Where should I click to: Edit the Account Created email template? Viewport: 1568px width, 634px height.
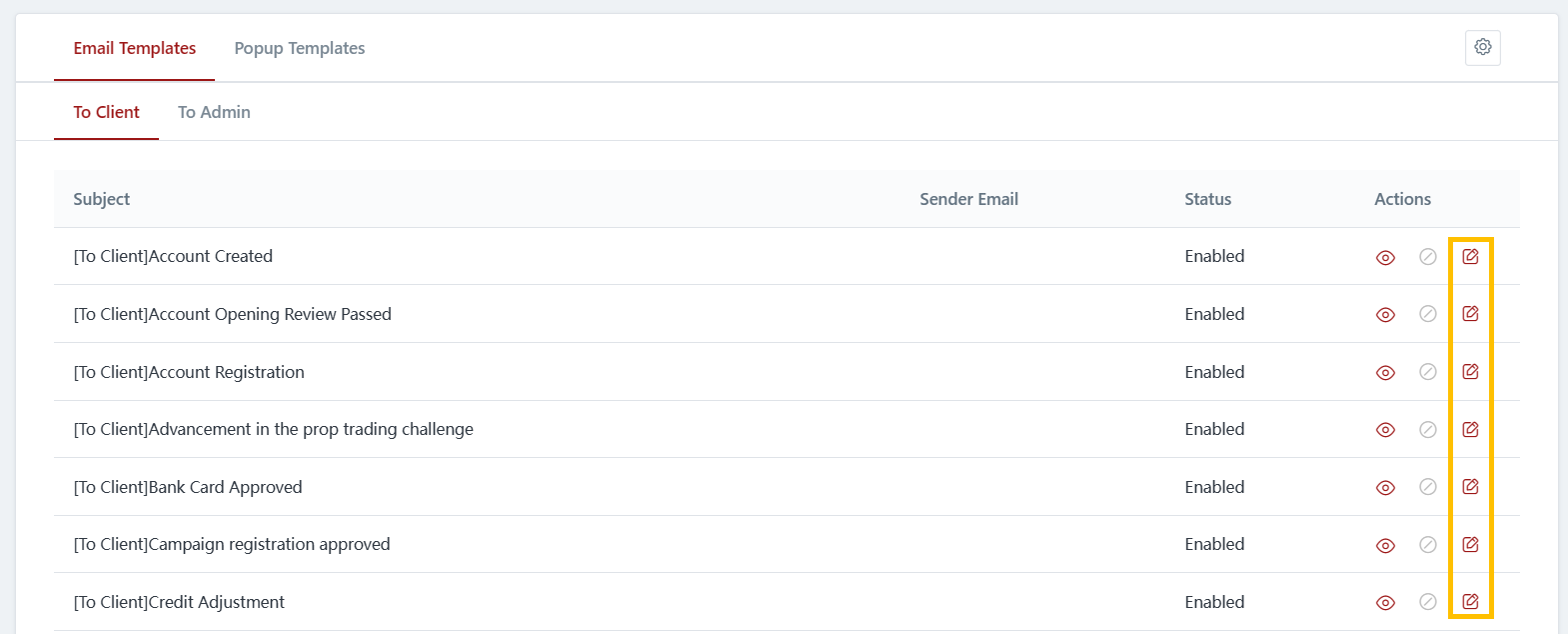pyautogui.click(x=1470, y=257)
